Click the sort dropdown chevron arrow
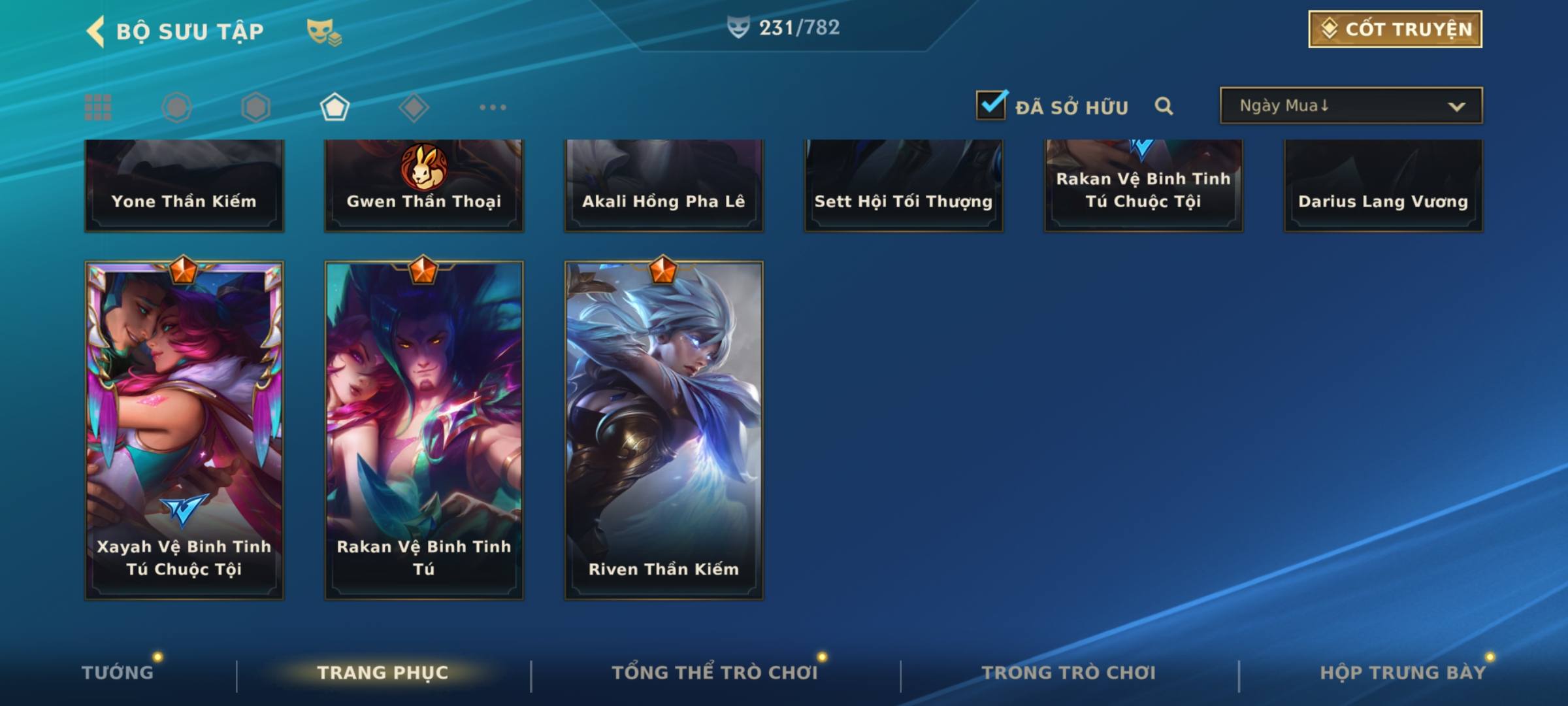1568x706 pixels. (x=1456, y=107)
